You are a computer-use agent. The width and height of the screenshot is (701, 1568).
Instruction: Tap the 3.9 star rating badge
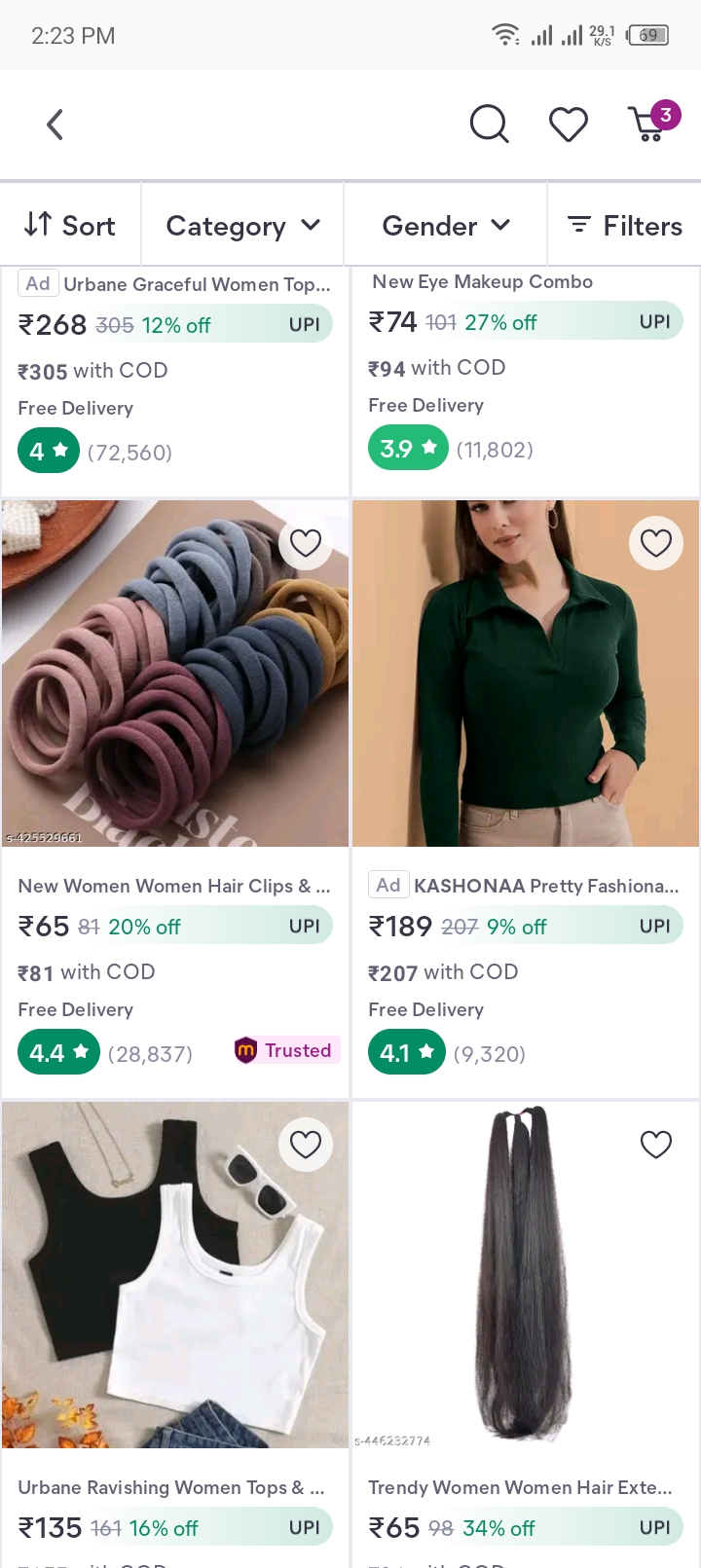coord(407,449)
